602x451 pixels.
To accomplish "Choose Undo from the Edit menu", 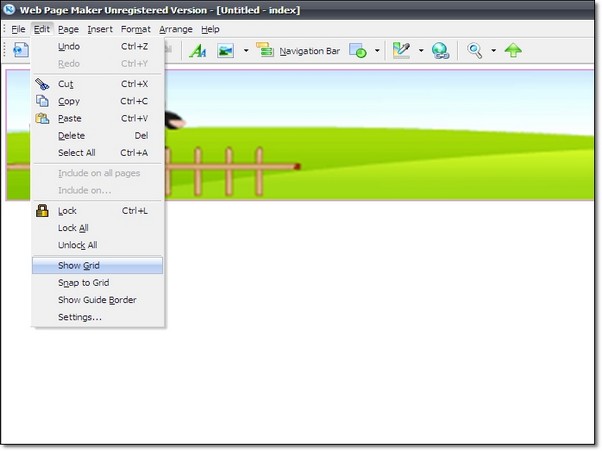I will pyautogui.click(x=98, y=46).
